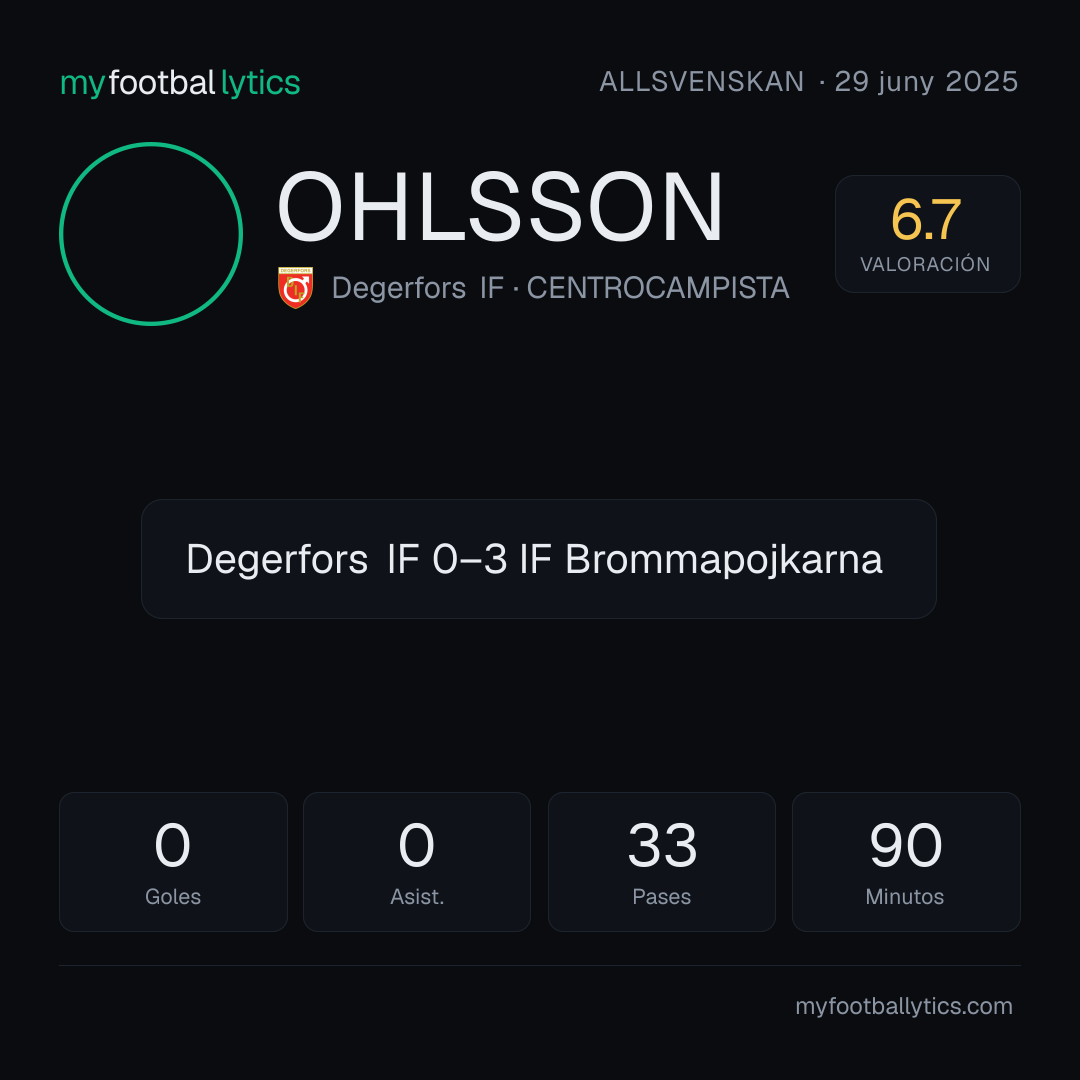Viewport: 1080px width, 1080px height.
Task: Click the number 90 in the Minutos card
Action: [905, 844]
